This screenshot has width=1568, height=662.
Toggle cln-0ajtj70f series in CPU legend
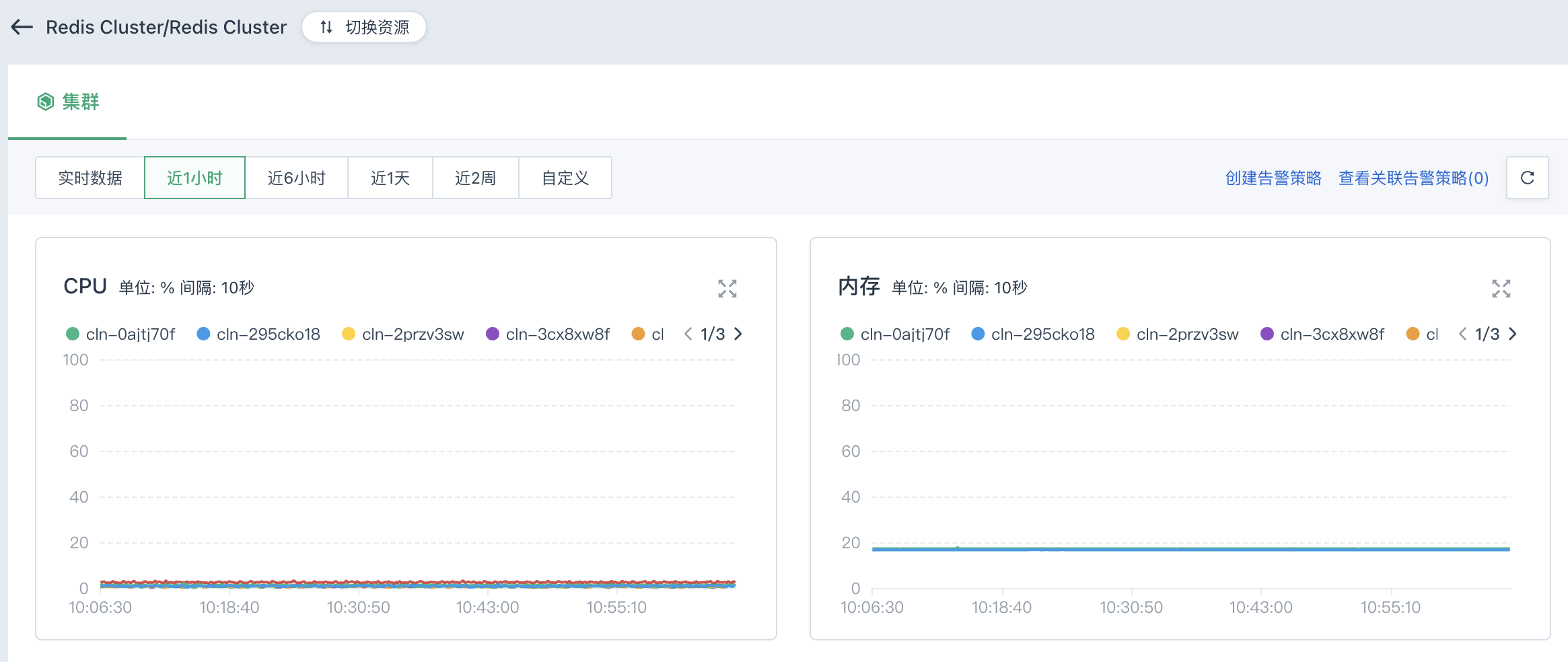(x=120, y=334)
